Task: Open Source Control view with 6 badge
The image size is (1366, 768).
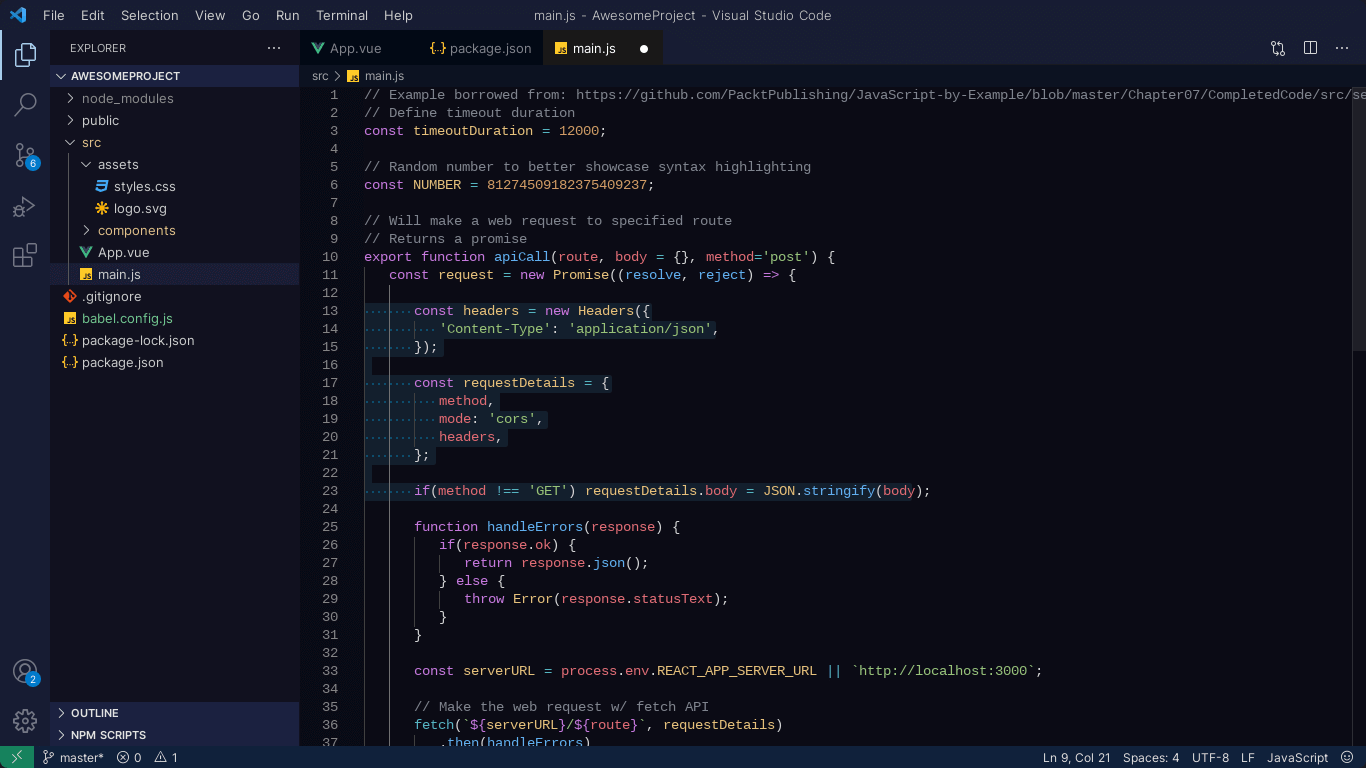Action: click(x=25, y=155)
